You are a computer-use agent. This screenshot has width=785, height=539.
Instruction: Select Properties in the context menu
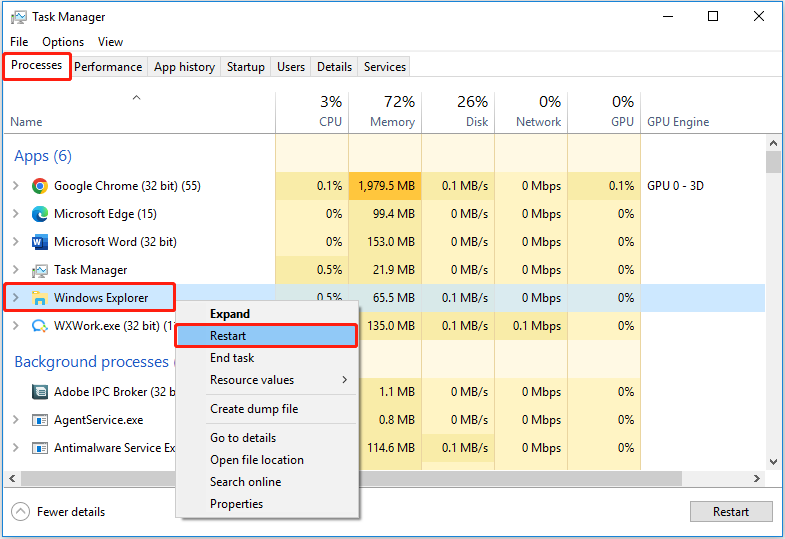[266, 504]
